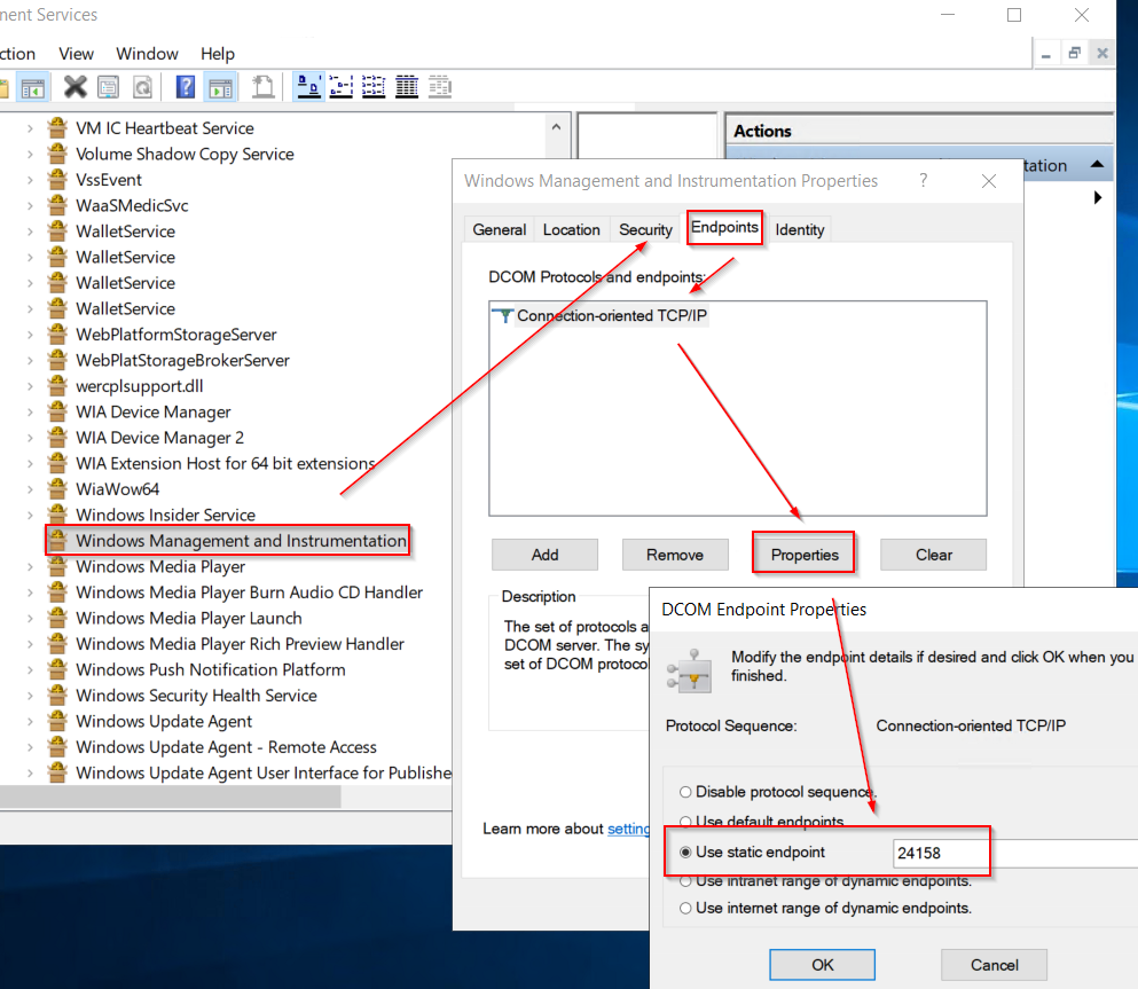This screenshot has height=989, width=1138.
Task: Open the Properties toolbar icon
Action: point(108,87)
